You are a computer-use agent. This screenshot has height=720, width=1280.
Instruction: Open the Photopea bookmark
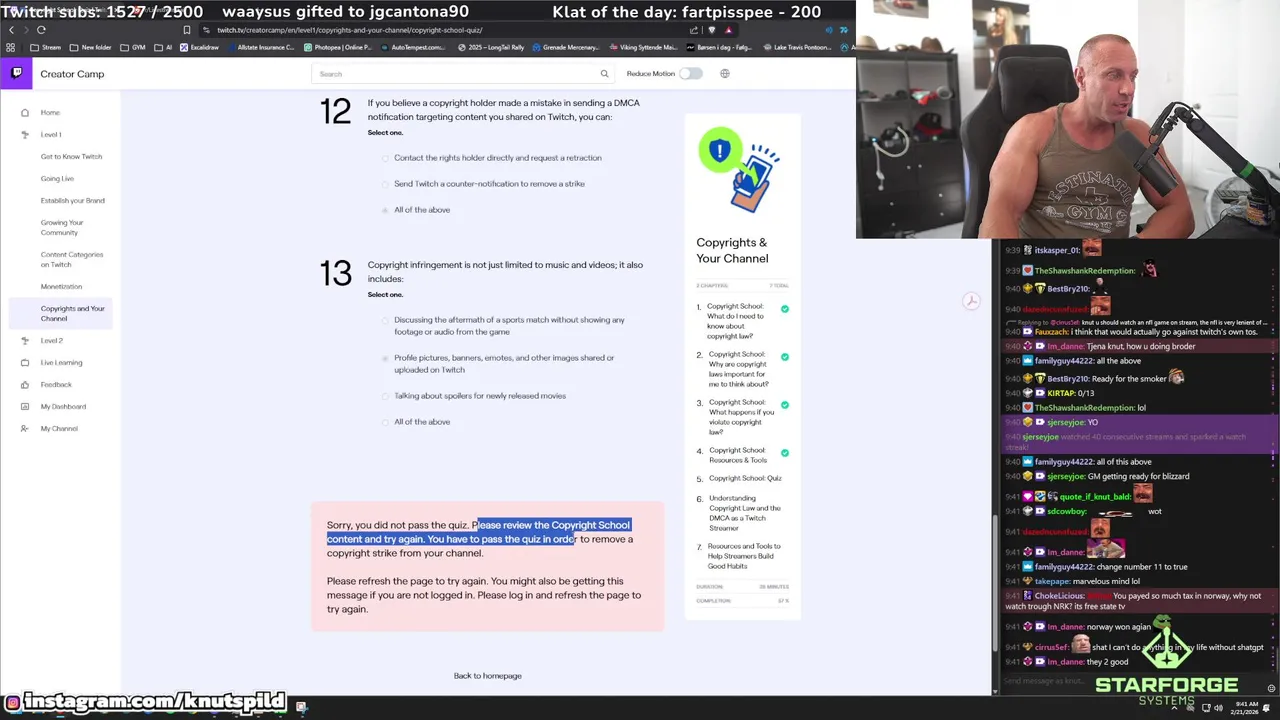coord(338,47)
